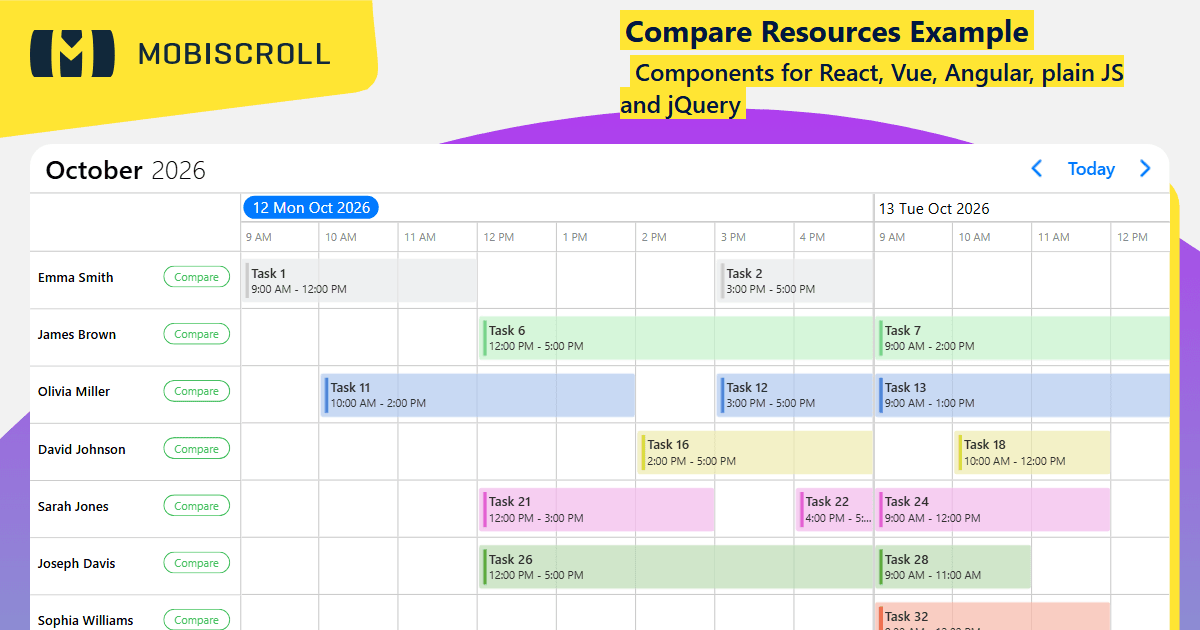Click David Johnson resource name
The width and height of the screenshot is (1200, 630).
tap(82, 449)
